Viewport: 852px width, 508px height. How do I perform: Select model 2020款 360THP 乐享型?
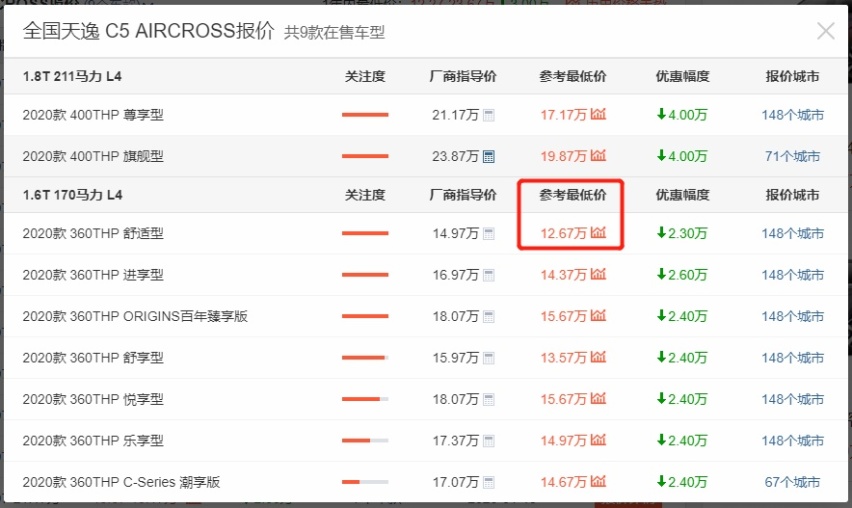93,441
